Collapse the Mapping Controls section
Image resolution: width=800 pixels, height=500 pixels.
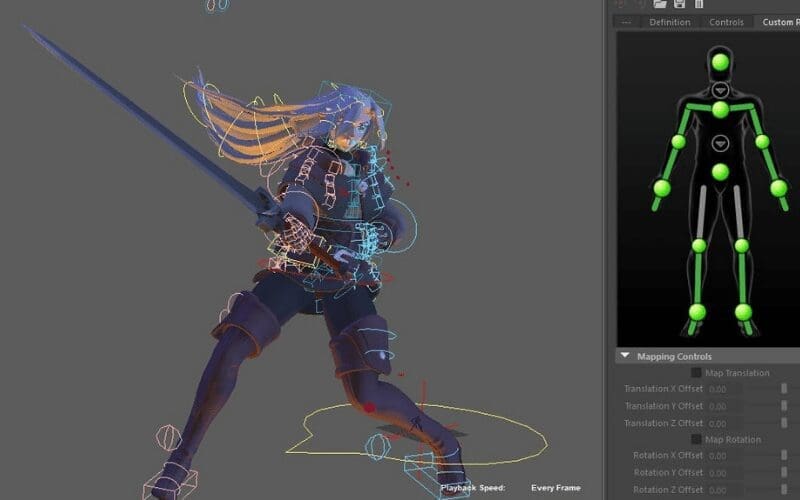point(625,355)
